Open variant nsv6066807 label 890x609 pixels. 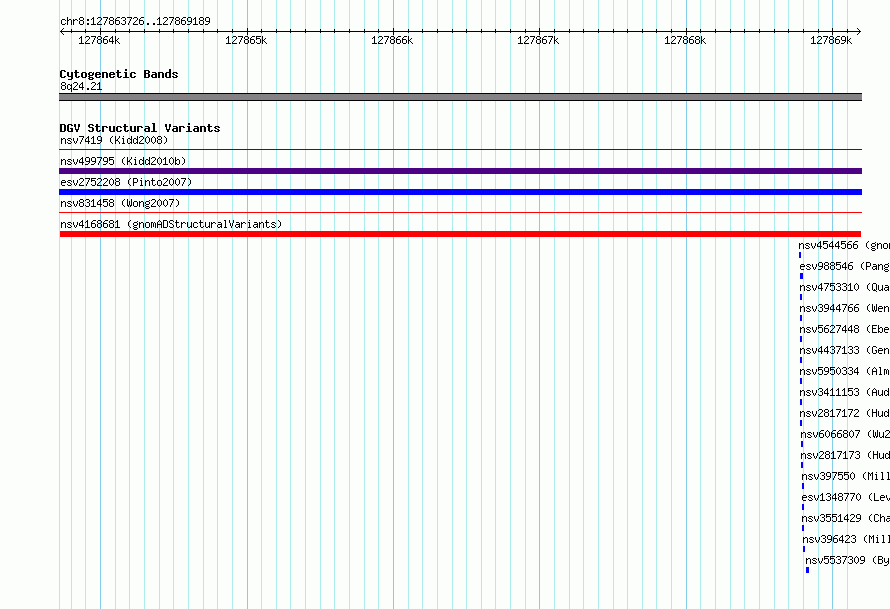pyautogui.click(x=845, y=434)
